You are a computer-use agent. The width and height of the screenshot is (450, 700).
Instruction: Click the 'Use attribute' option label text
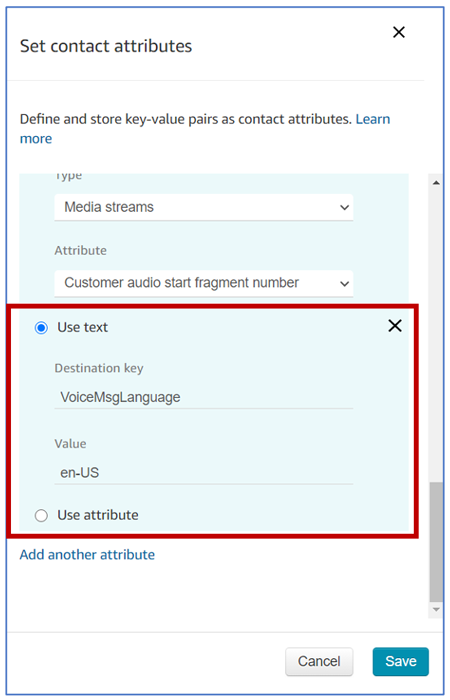tap(98, 515)
